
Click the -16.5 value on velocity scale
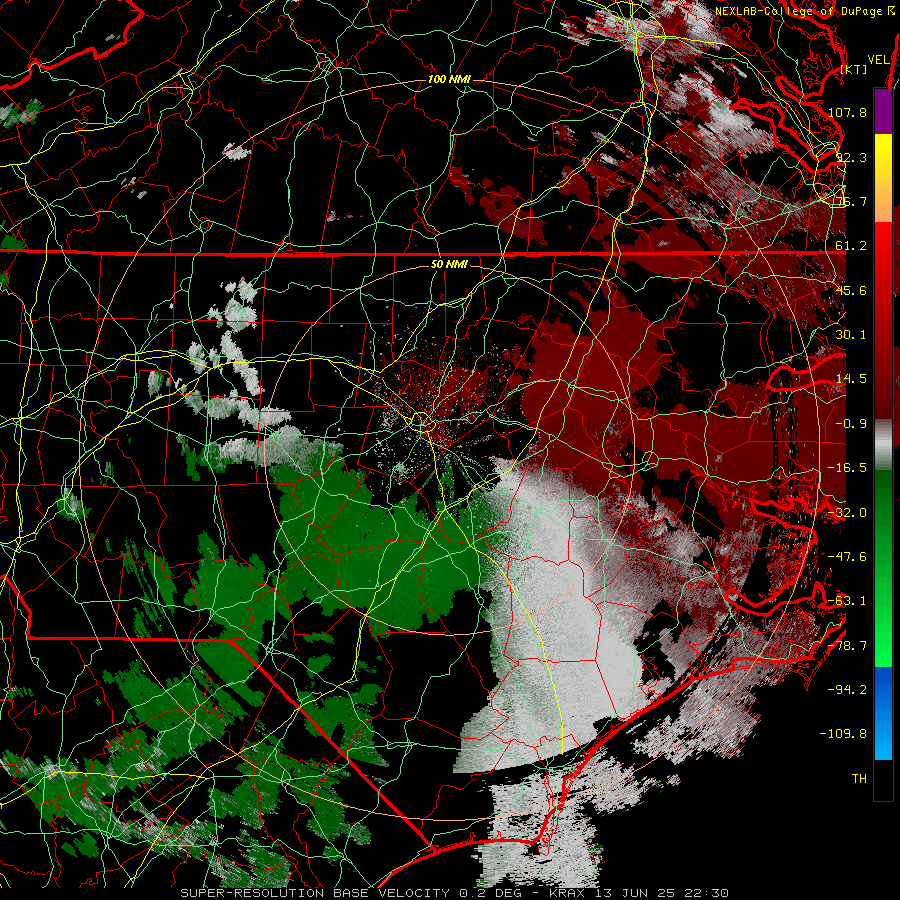(x=847, y=468)
